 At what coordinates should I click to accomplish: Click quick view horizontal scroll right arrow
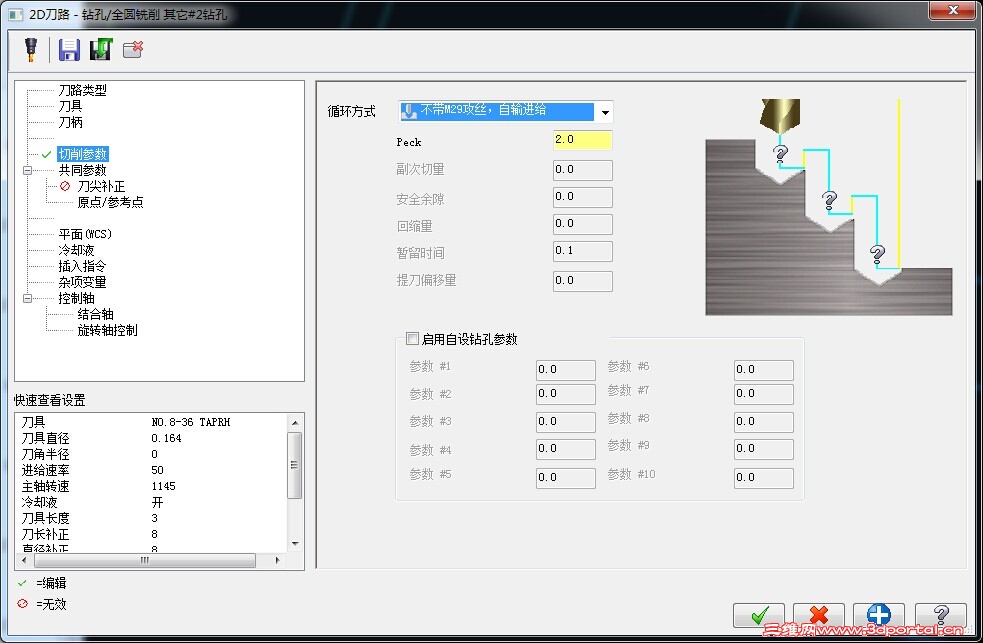277,560
